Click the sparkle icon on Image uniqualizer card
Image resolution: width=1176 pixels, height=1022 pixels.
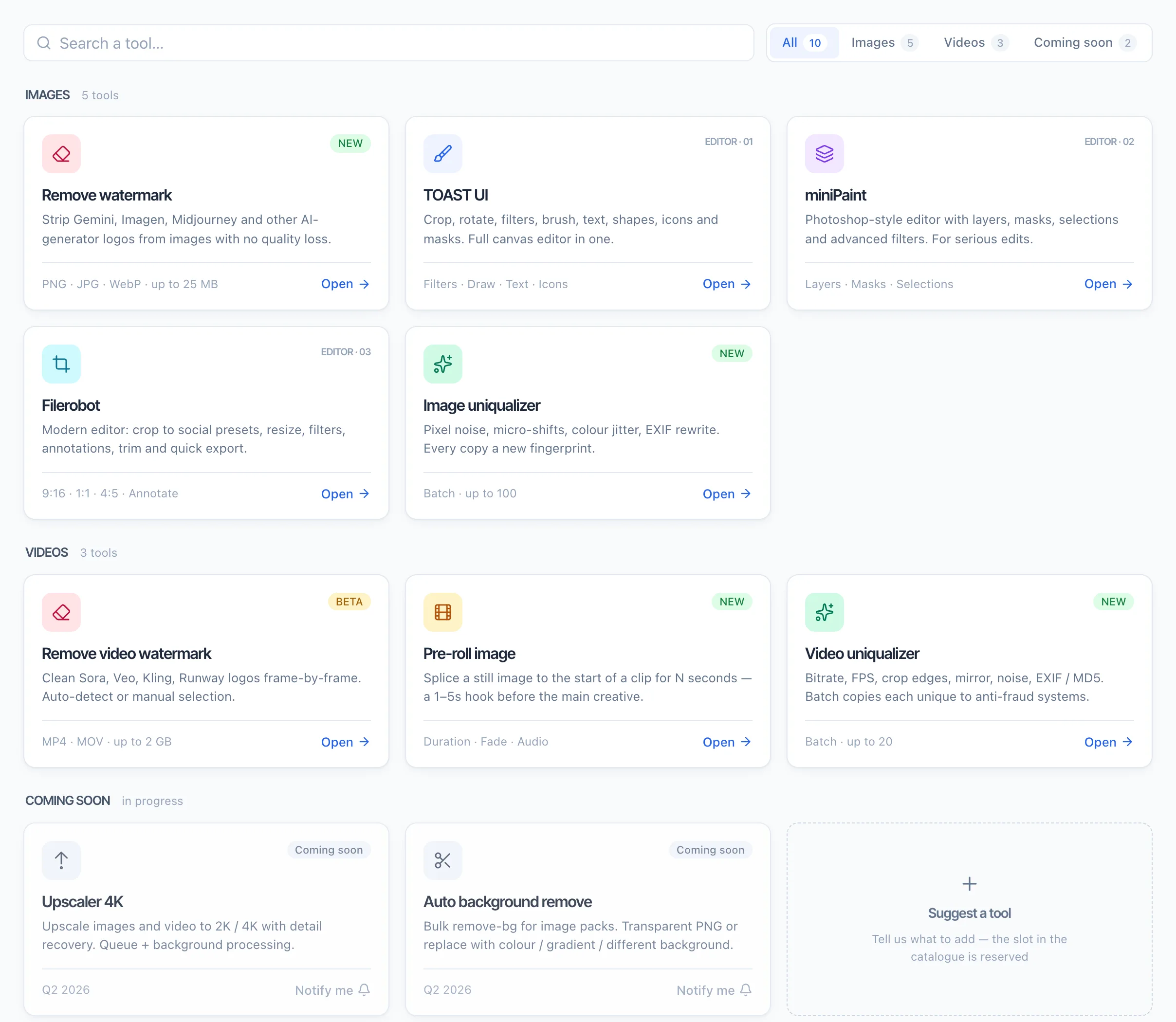tap(442, 364)
